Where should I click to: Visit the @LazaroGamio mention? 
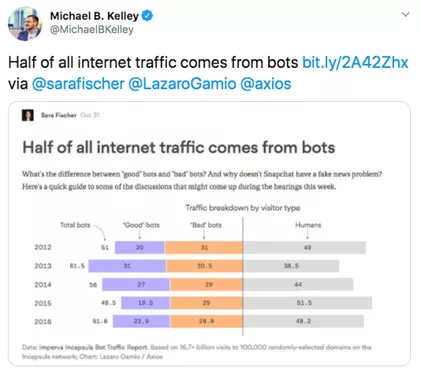tap(182, 84)
